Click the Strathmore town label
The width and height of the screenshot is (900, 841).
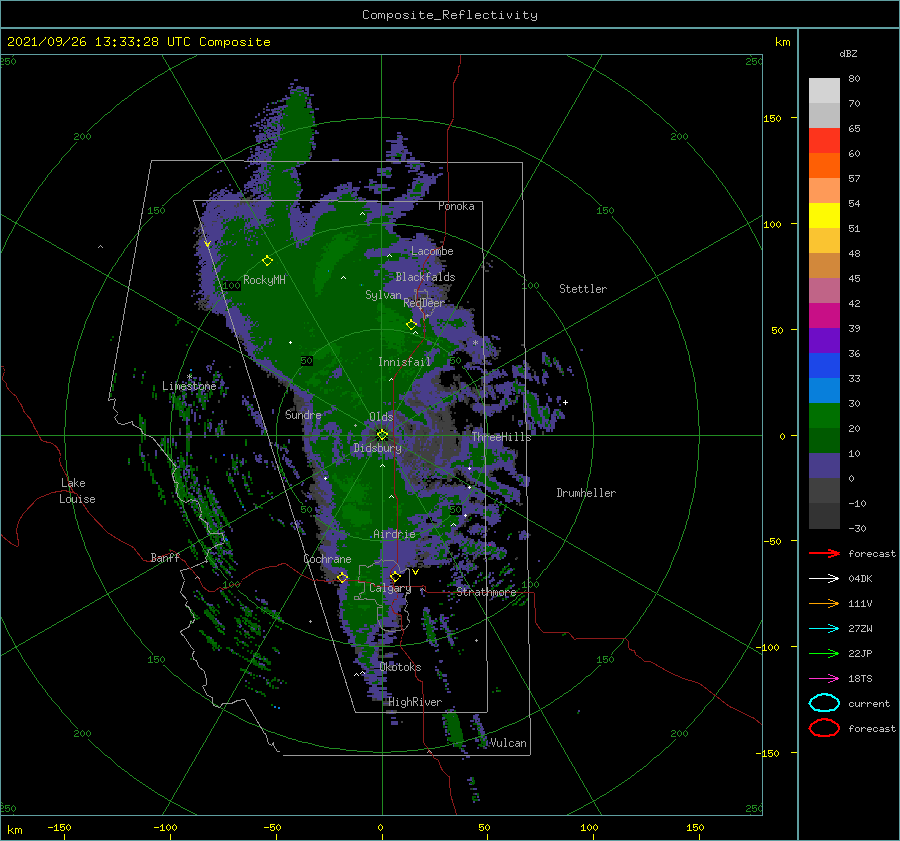[x=486, y=592]
